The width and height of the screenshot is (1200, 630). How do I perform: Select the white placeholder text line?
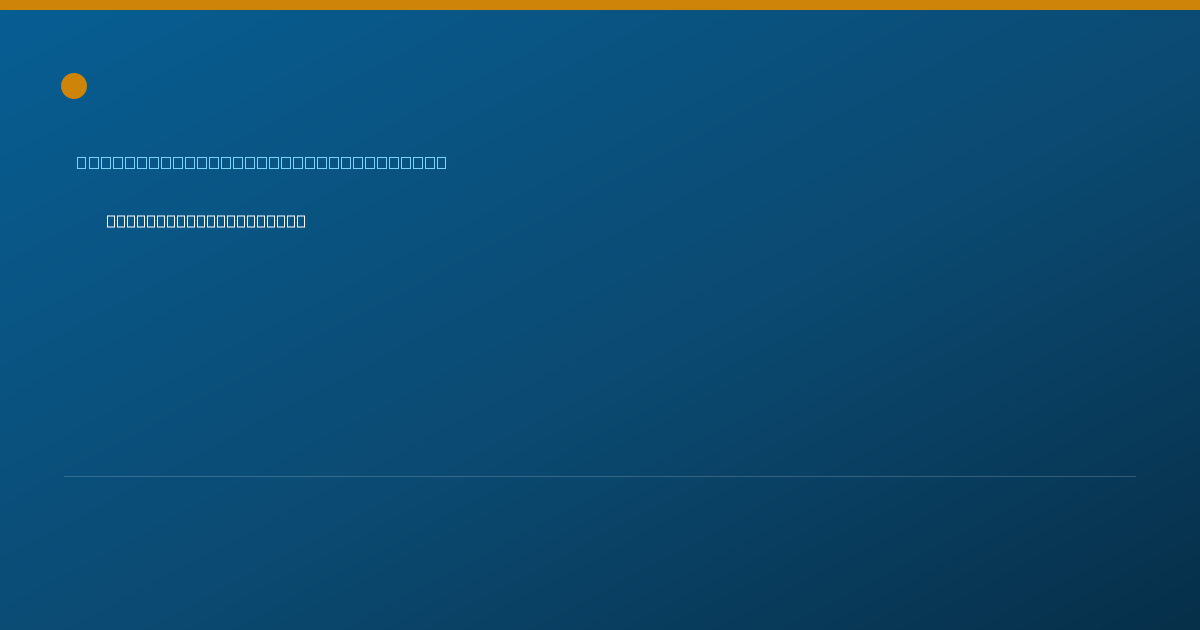coord(206,221)
